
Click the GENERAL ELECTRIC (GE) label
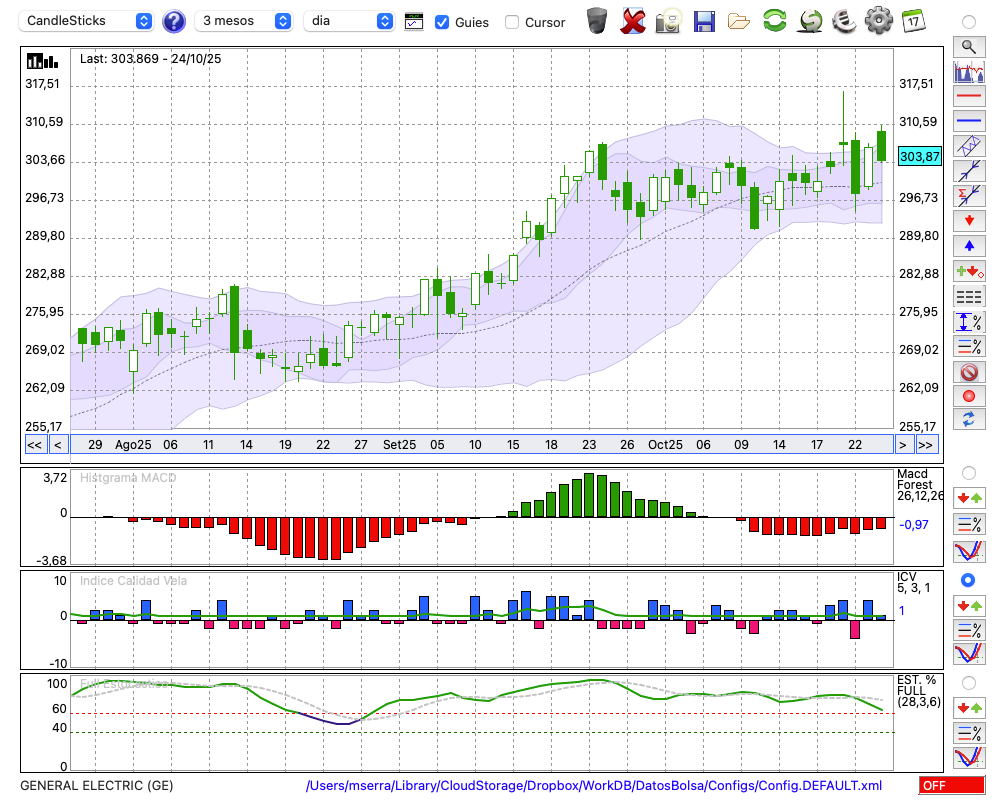click(x=96, y=785)
